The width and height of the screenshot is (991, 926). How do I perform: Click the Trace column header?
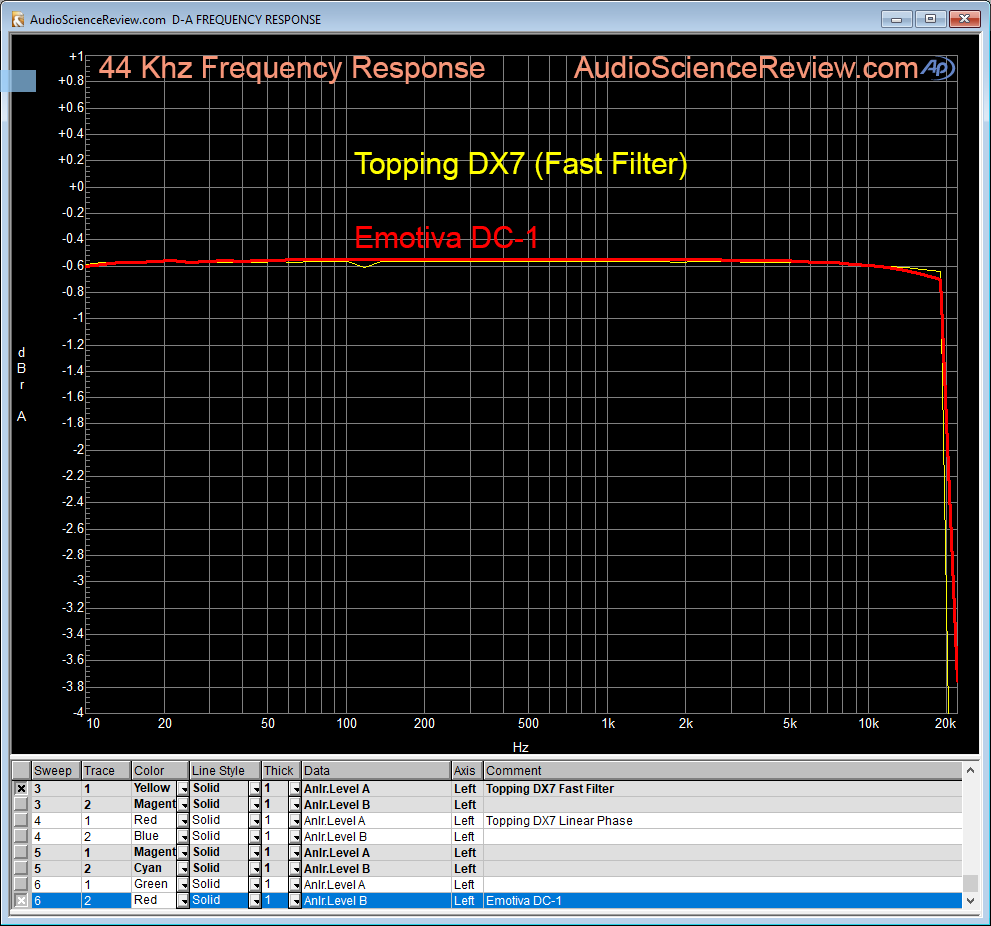pos(106,771)
